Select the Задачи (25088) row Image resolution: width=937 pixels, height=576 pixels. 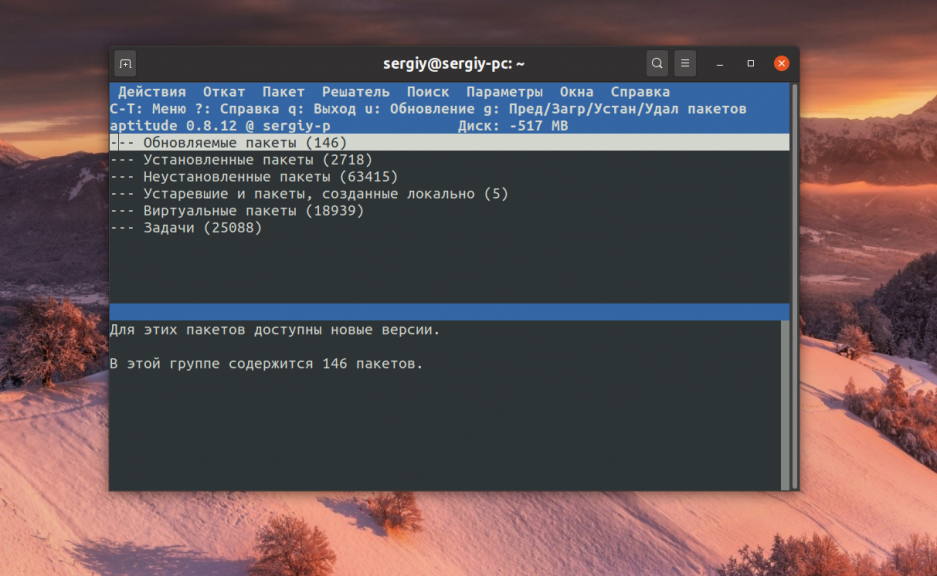click(202, 228)
